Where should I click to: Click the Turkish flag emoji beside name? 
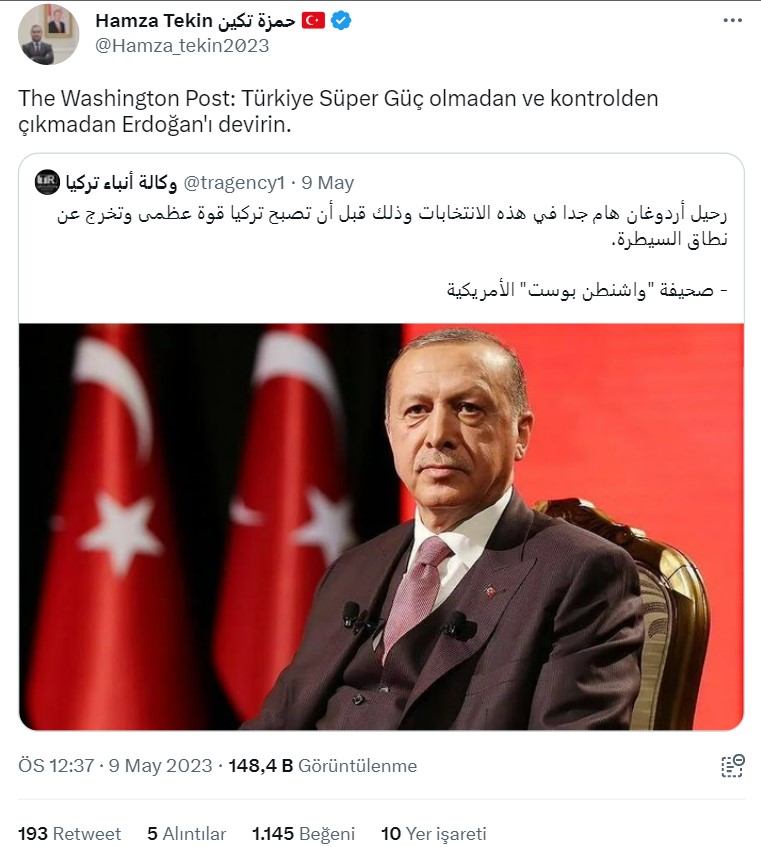tap(313, 21)
